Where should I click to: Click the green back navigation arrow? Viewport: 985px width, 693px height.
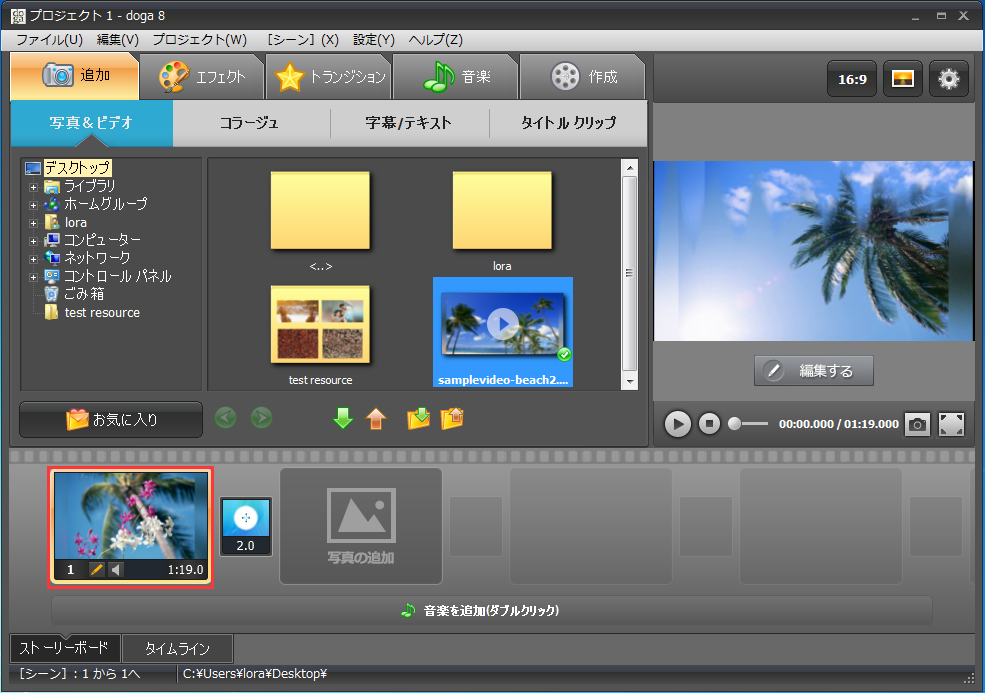pyautogui.click(x=226, y=418)
